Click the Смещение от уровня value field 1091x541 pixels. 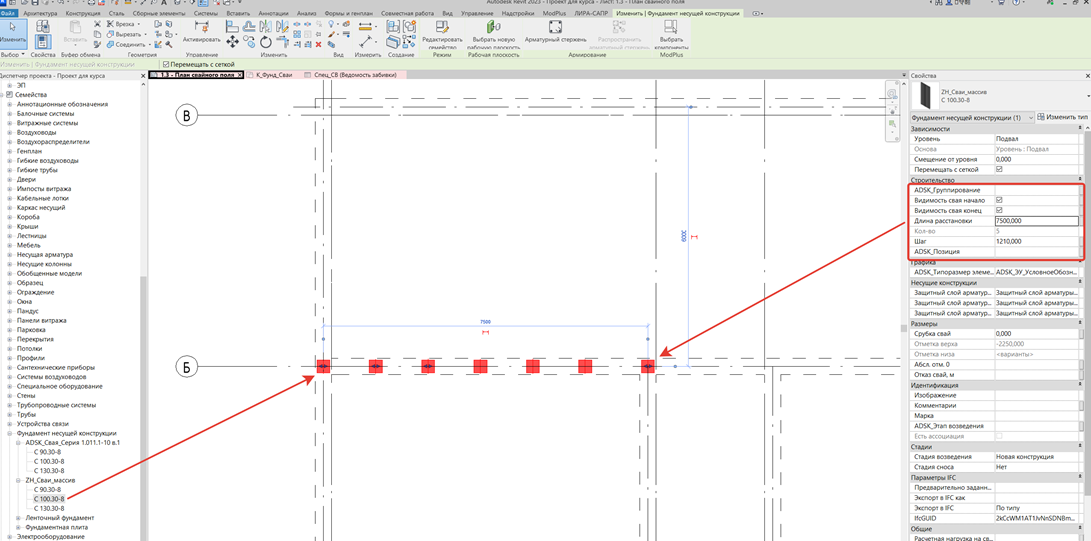pos(1036,159)
